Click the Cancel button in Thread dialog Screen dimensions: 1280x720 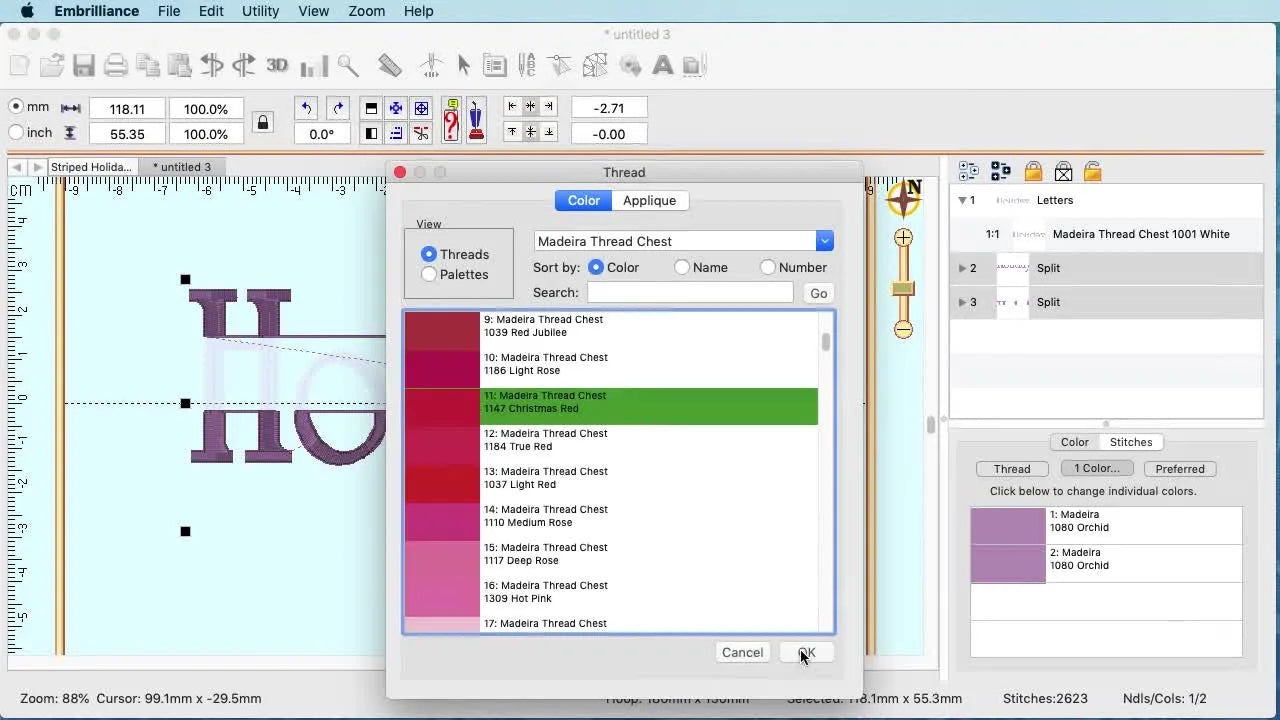pos(742,652)
